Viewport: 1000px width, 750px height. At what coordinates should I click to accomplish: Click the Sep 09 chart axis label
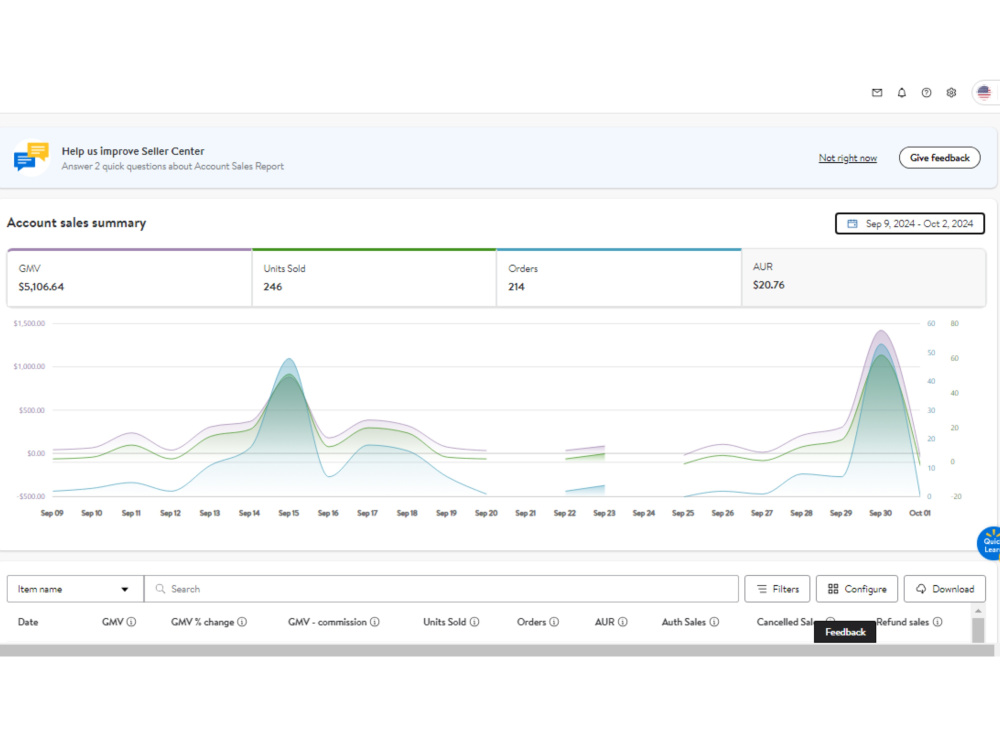[52, 513]
